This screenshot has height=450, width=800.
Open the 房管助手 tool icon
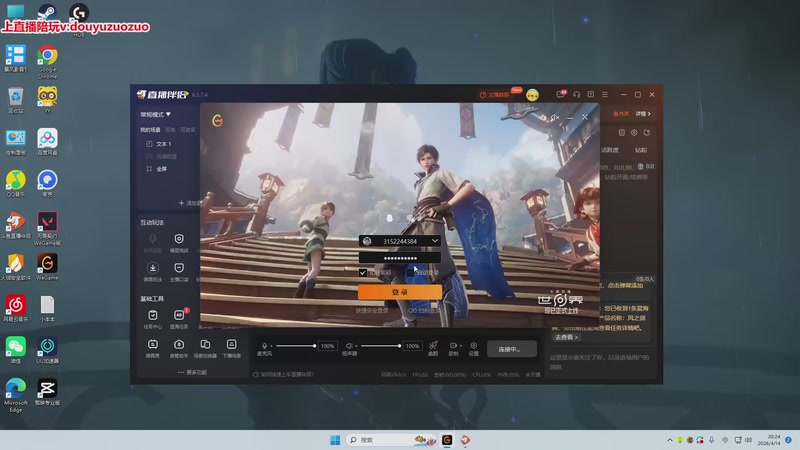coord(179,346)
